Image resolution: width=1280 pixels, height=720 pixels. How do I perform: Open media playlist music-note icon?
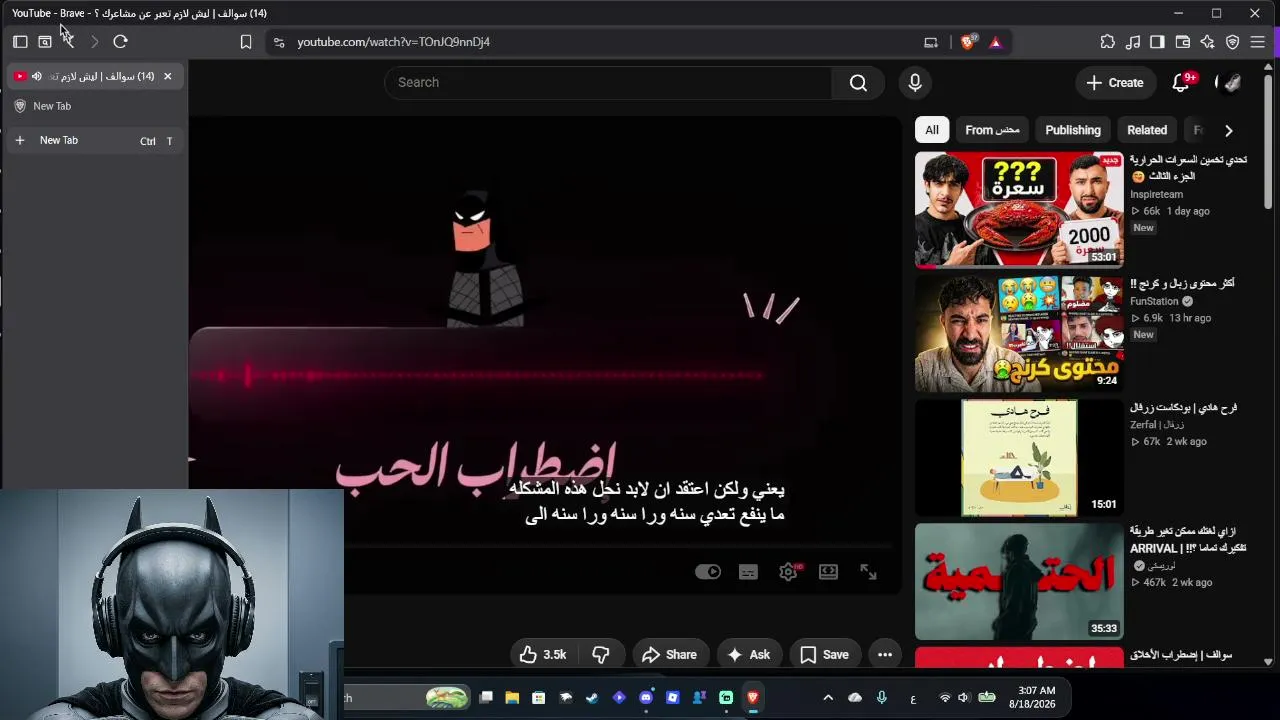pos(1132,42)
